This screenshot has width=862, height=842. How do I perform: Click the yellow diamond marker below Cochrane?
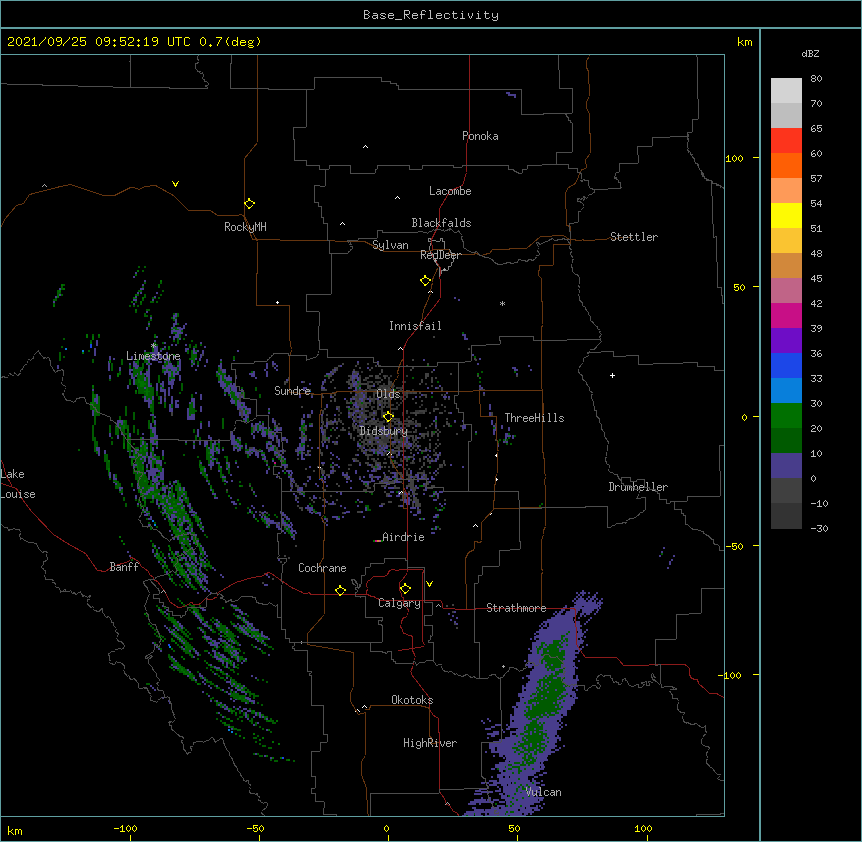click(341, 590)
